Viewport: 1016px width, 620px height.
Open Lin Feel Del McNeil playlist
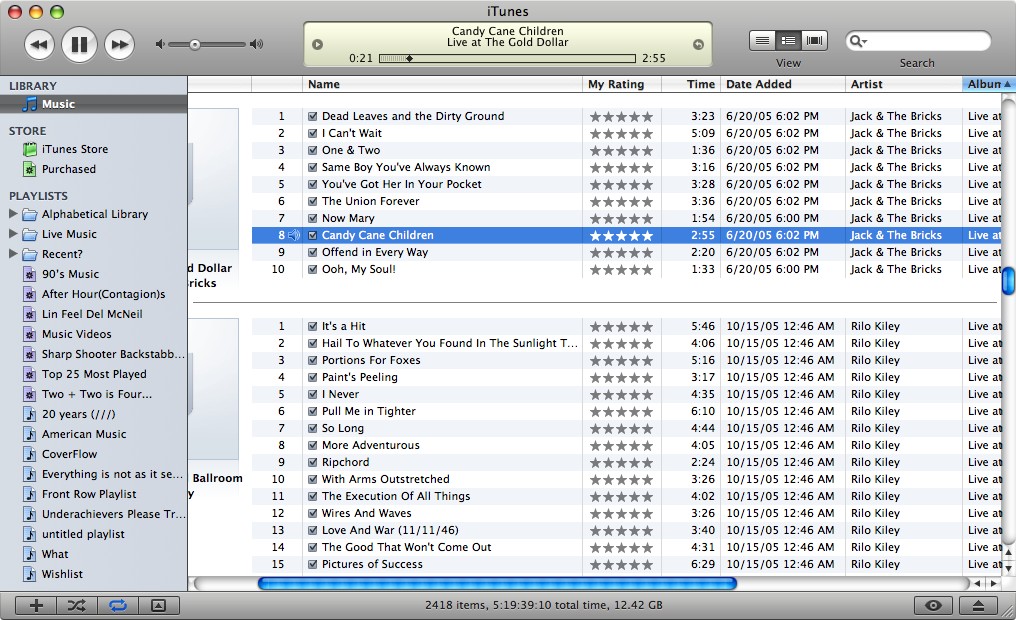click(92, 314)
